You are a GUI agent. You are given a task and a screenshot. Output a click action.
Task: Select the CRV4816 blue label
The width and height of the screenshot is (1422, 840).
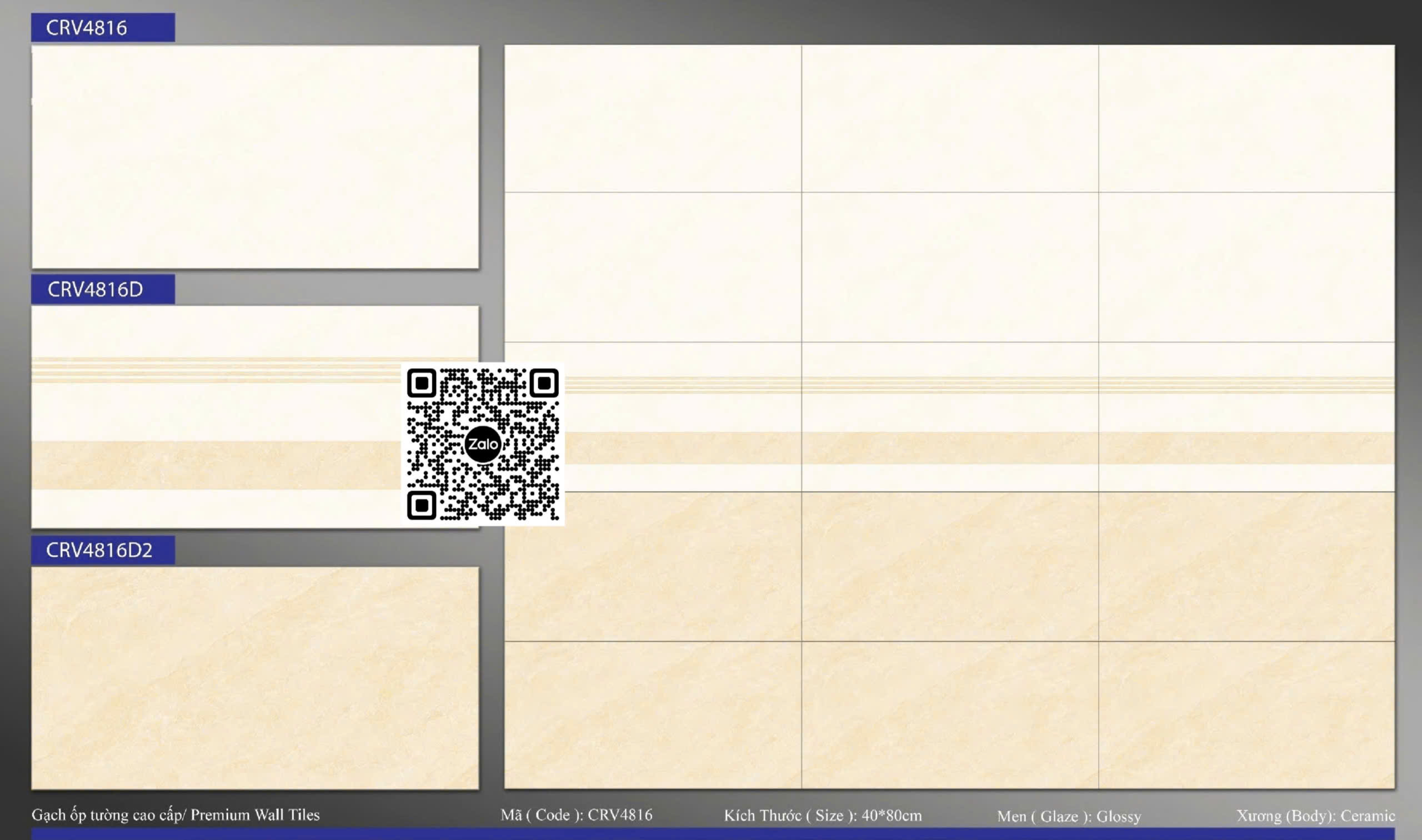(103, 28)
